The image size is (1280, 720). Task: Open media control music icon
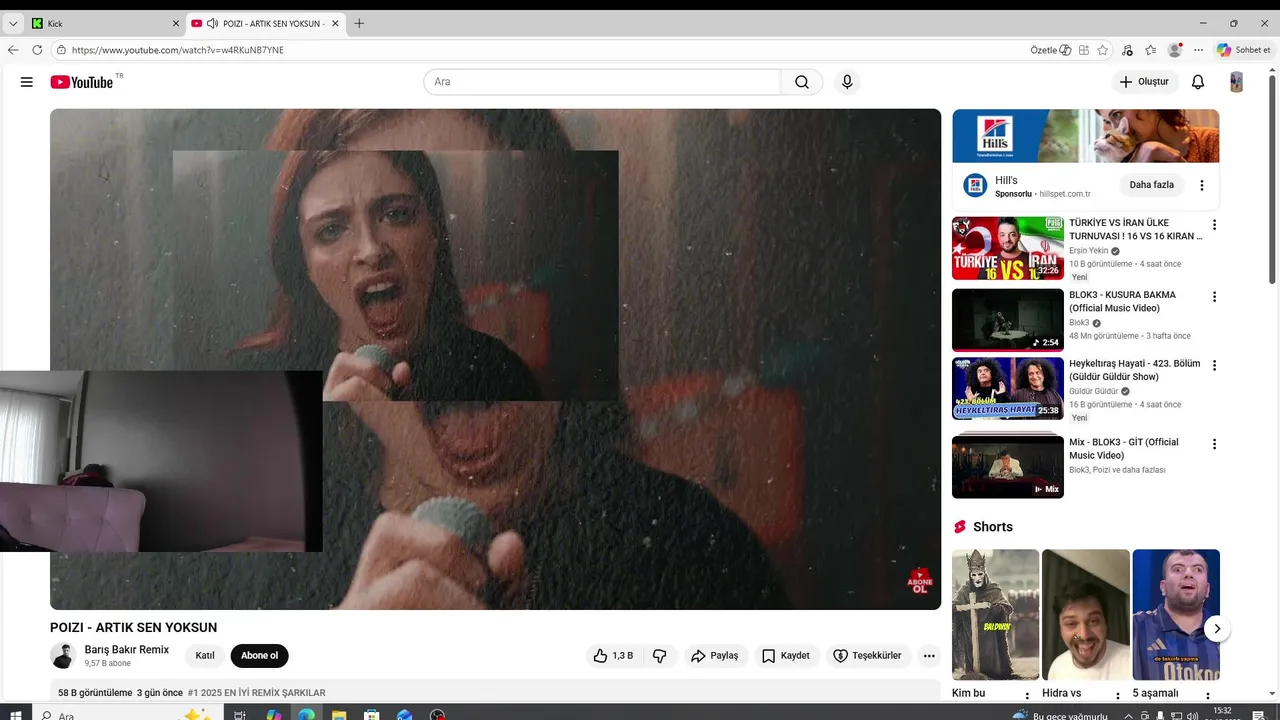(x=1127, y=50)
